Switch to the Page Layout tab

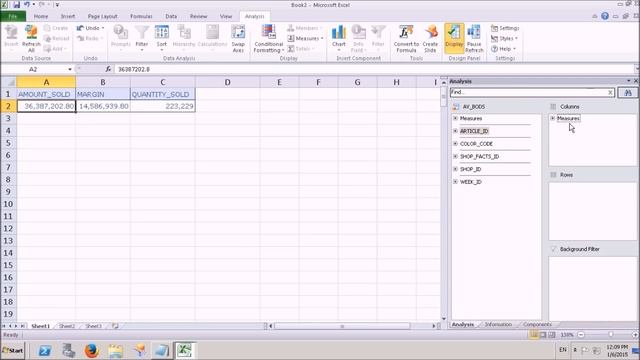pyautogui.click(x=102, y=16)
